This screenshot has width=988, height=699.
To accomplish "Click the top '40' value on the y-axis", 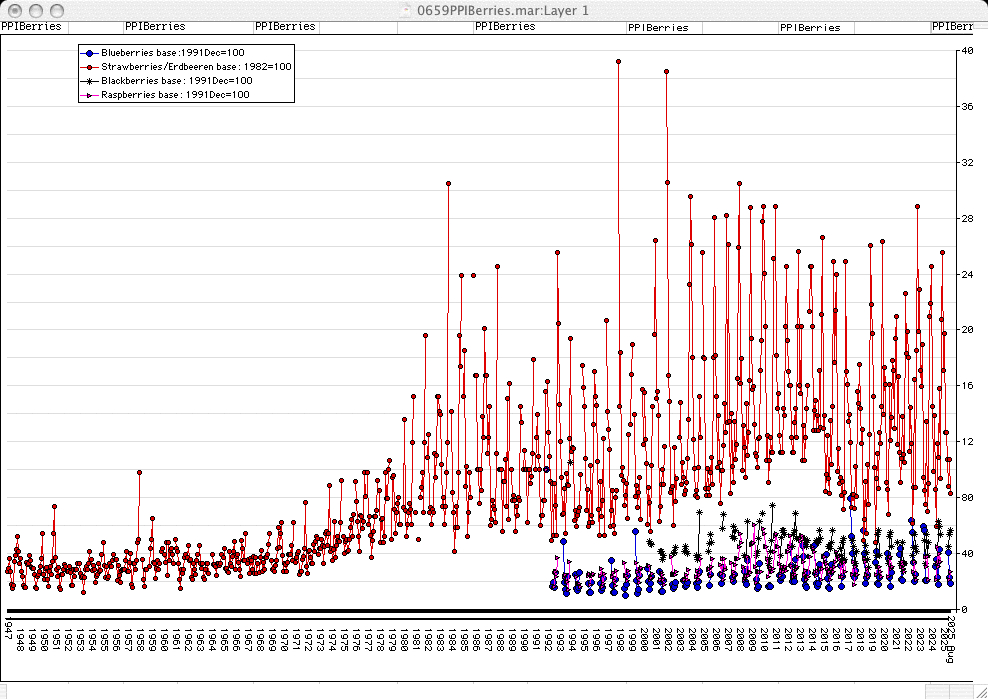I will 965,50.
